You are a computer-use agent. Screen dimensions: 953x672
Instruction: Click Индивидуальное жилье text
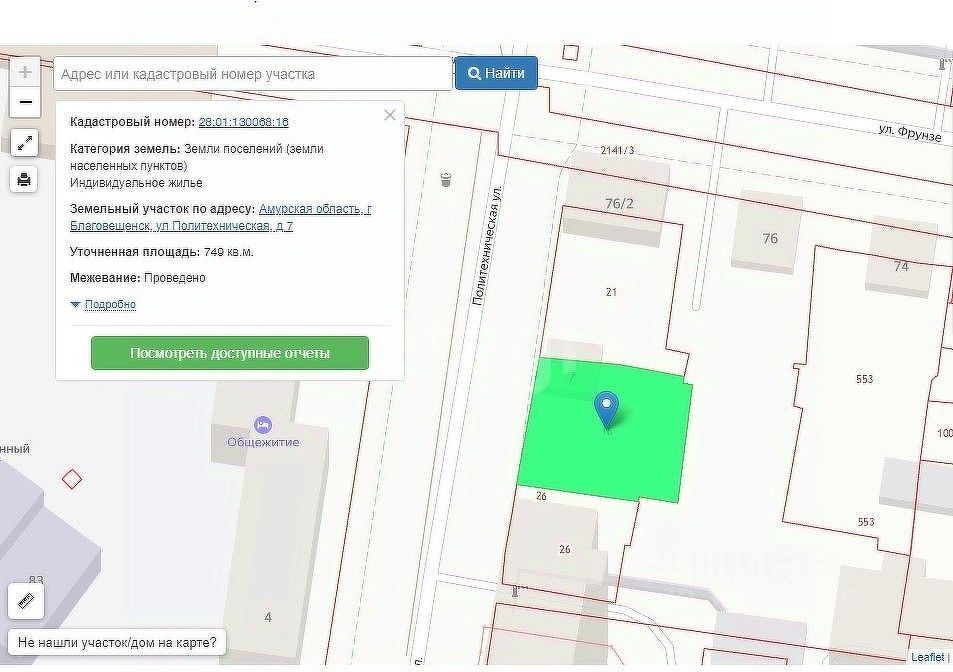pos(136,183)
